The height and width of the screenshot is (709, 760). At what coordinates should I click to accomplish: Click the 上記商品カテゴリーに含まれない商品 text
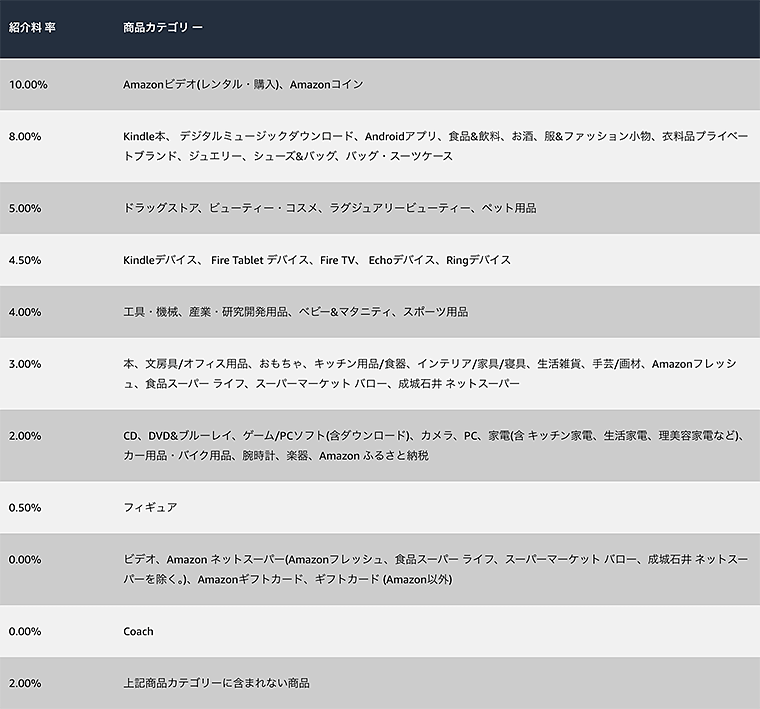click(216, 683)
